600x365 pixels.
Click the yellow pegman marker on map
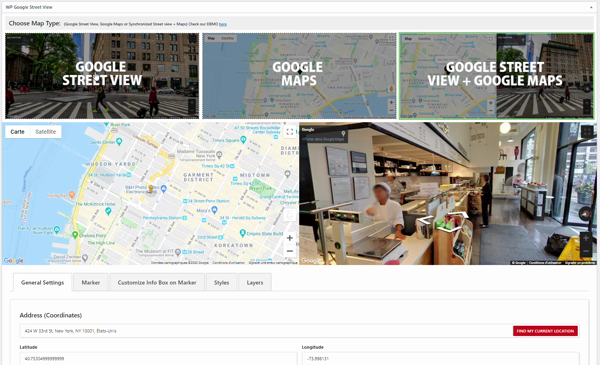(x=151, y=189)
